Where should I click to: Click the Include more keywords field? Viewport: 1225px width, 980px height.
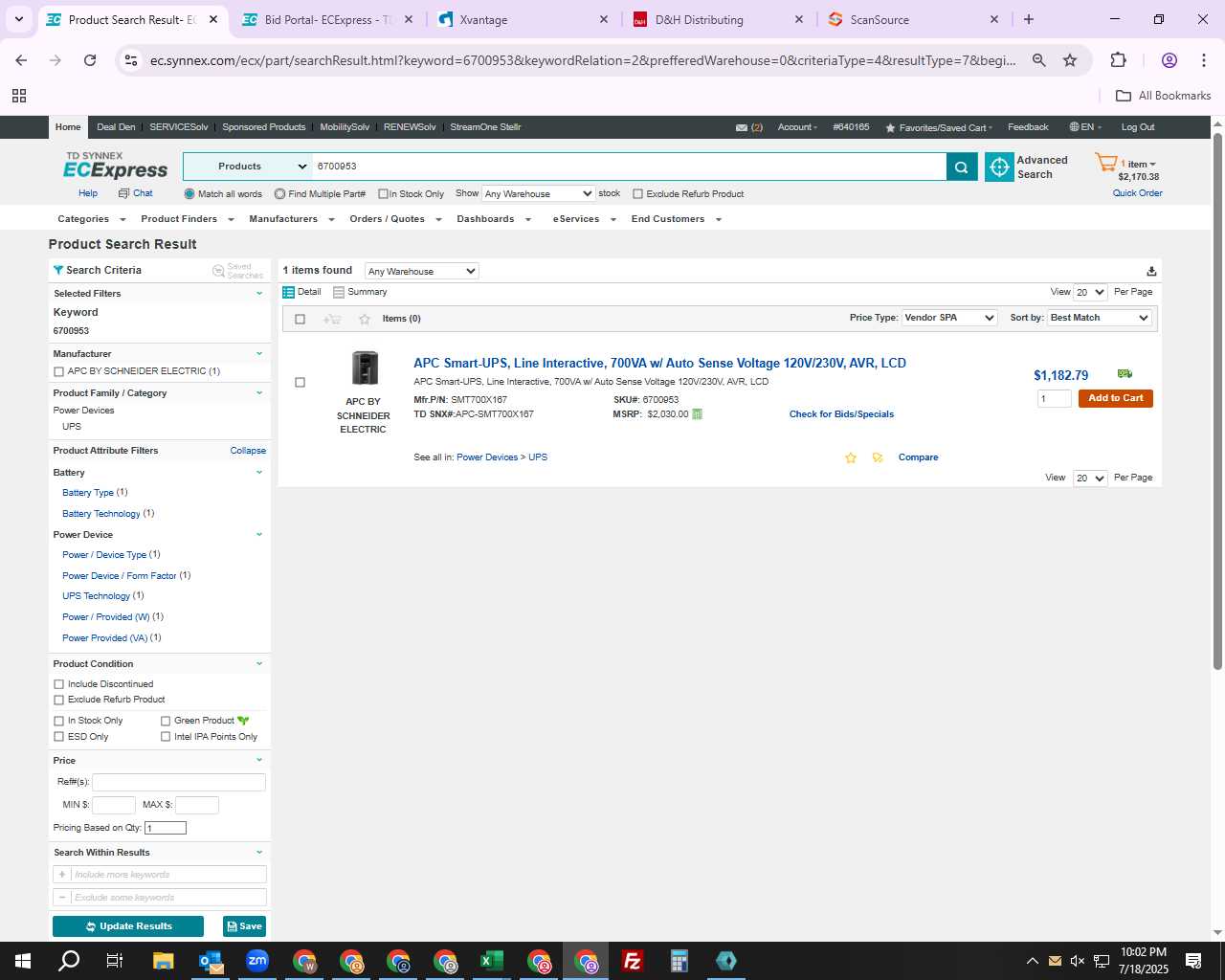point(159,874)
